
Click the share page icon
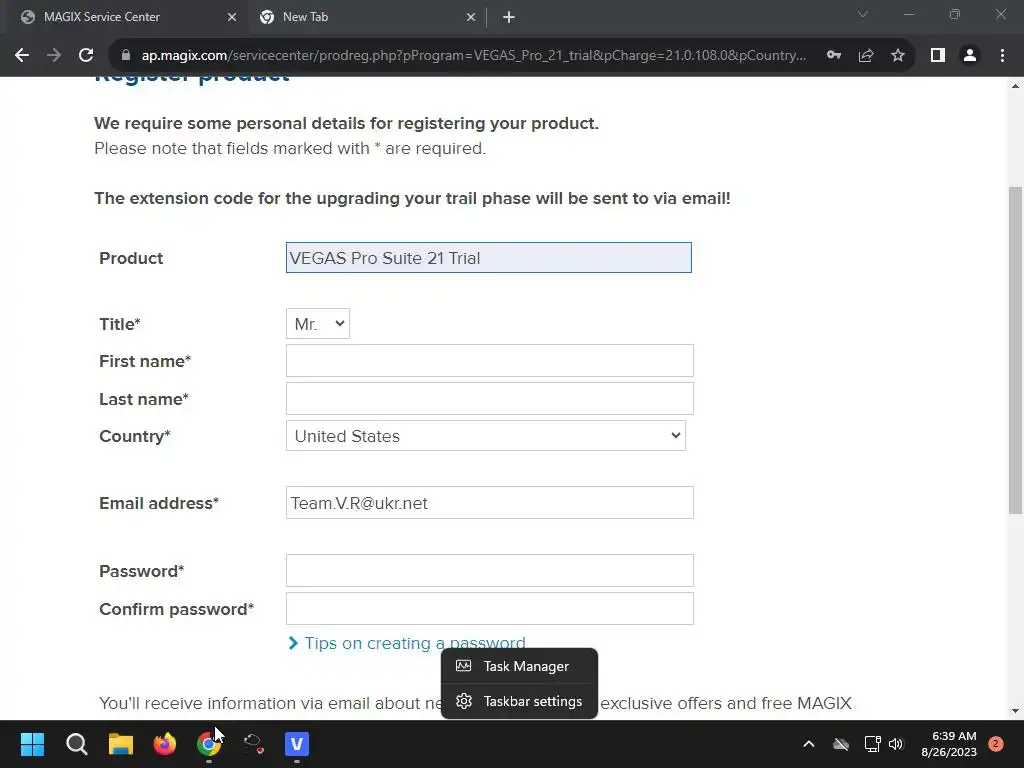[x=866, y=56]
